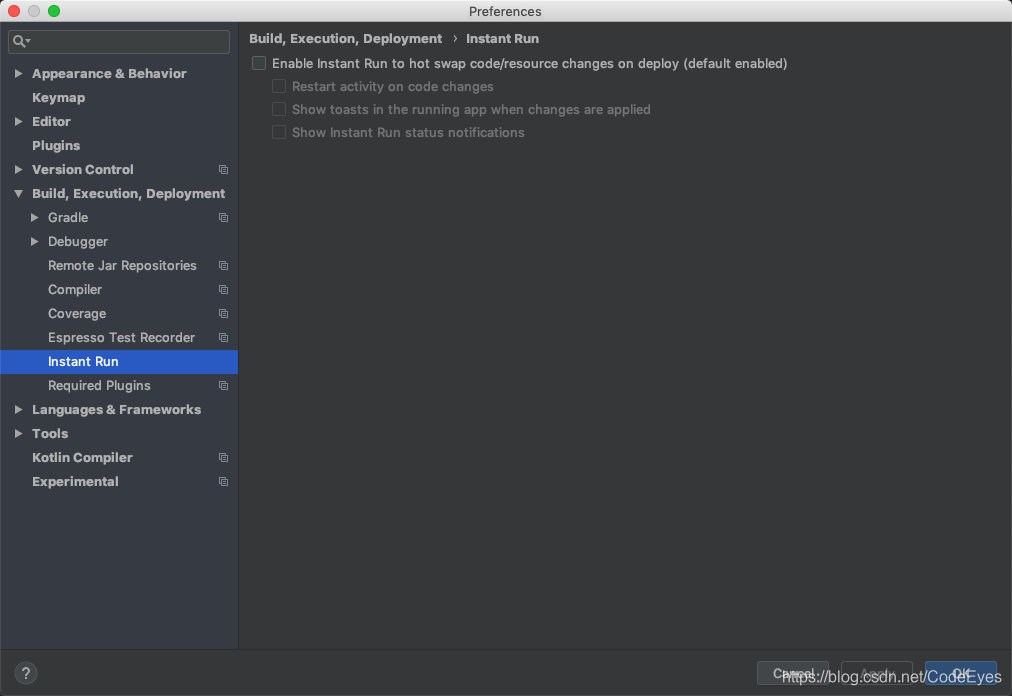The image size is (1012, 696).
Task: Expand the Tools section arrow
Action: click(19, 433)
